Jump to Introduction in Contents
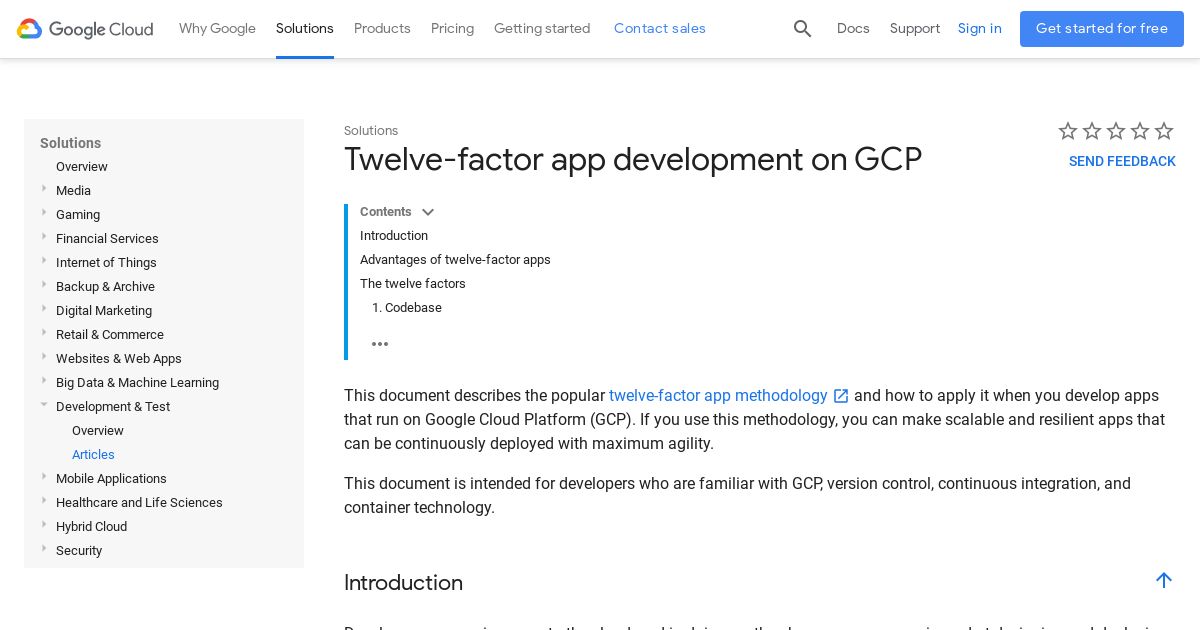Viewport: 1200px width, 630px height. pos(394,236)
